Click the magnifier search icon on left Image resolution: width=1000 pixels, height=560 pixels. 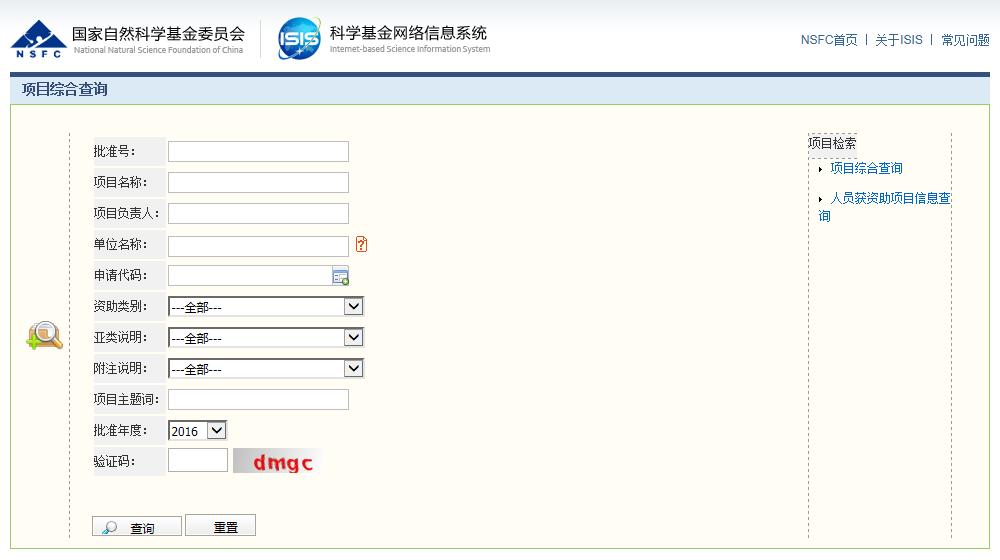[44, 336]
